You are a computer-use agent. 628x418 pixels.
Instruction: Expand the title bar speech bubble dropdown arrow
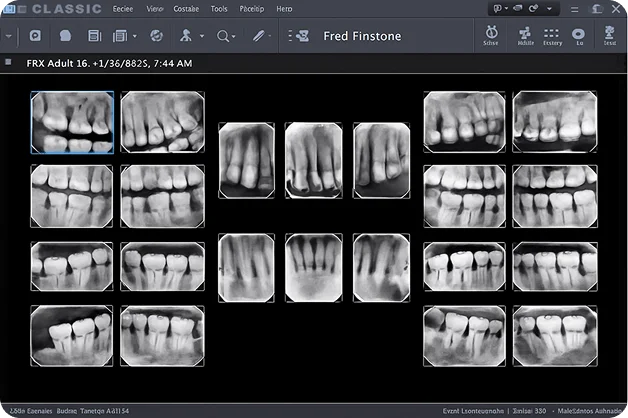(506, 8)
